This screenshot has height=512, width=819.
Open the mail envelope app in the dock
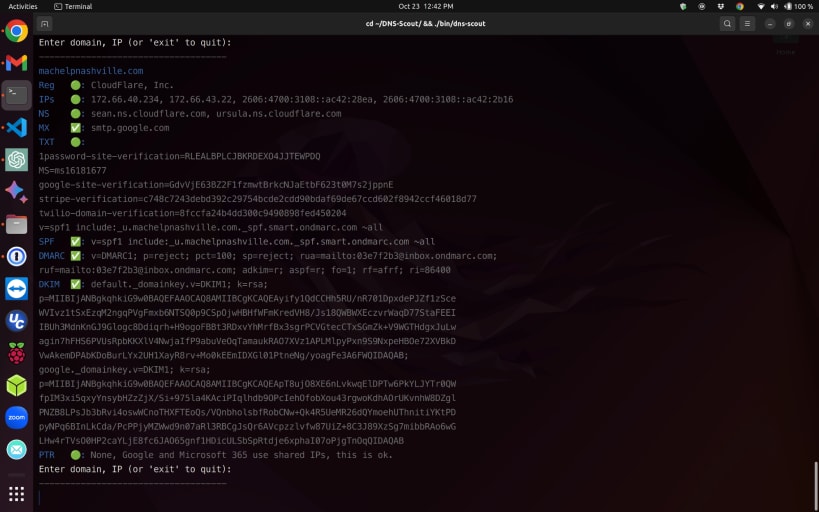[x=16, y=450]
